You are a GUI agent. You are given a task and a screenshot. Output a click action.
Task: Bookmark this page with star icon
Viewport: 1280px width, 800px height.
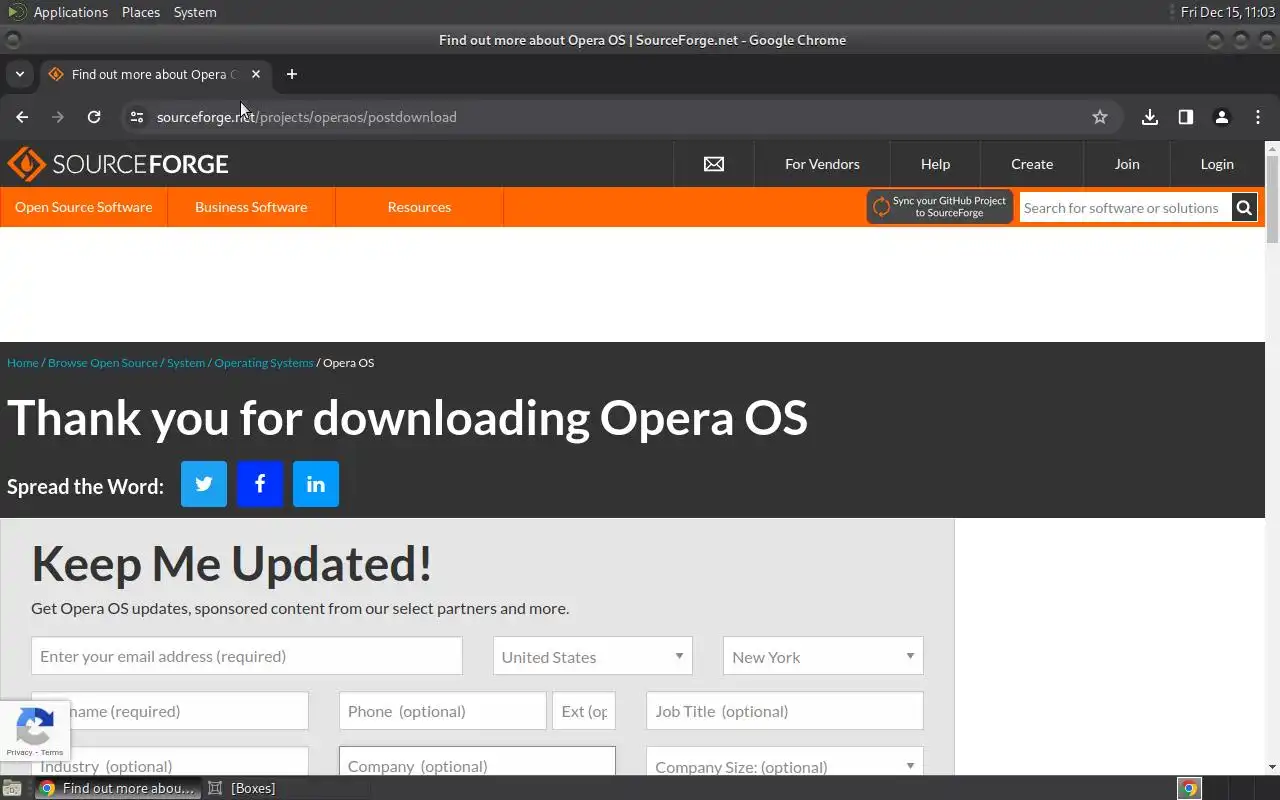1100,117
